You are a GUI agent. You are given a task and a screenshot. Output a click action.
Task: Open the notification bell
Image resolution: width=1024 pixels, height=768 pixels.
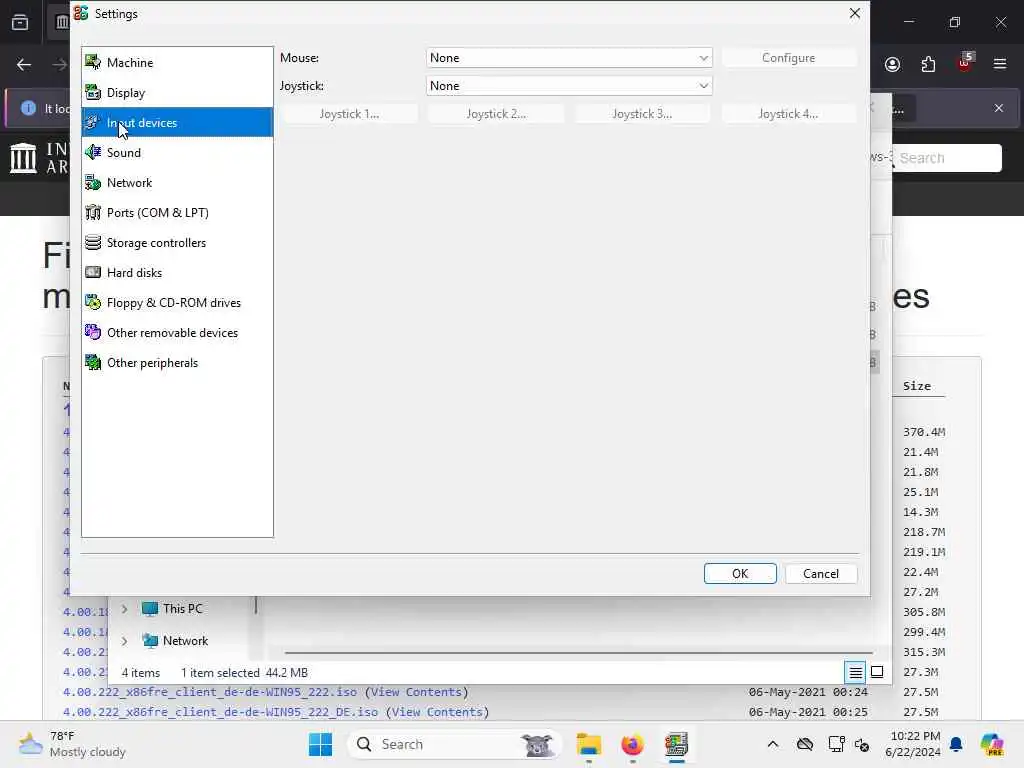956,744
